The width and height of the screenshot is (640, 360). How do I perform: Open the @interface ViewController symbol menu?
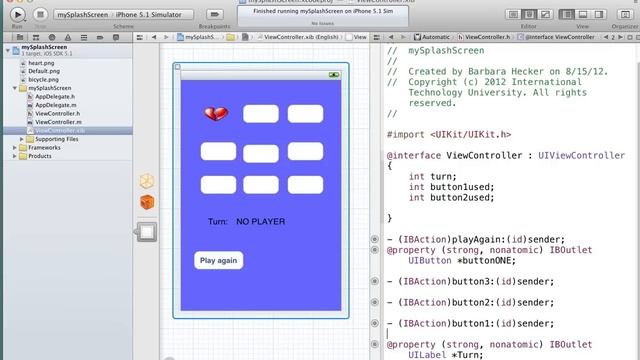click(556, 37)
